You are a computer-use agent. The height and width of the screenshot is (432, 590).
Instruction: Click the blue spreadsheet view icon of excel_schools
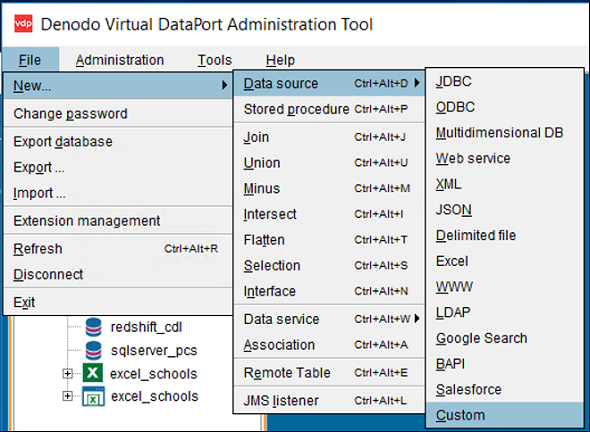[x=93, y=396]
